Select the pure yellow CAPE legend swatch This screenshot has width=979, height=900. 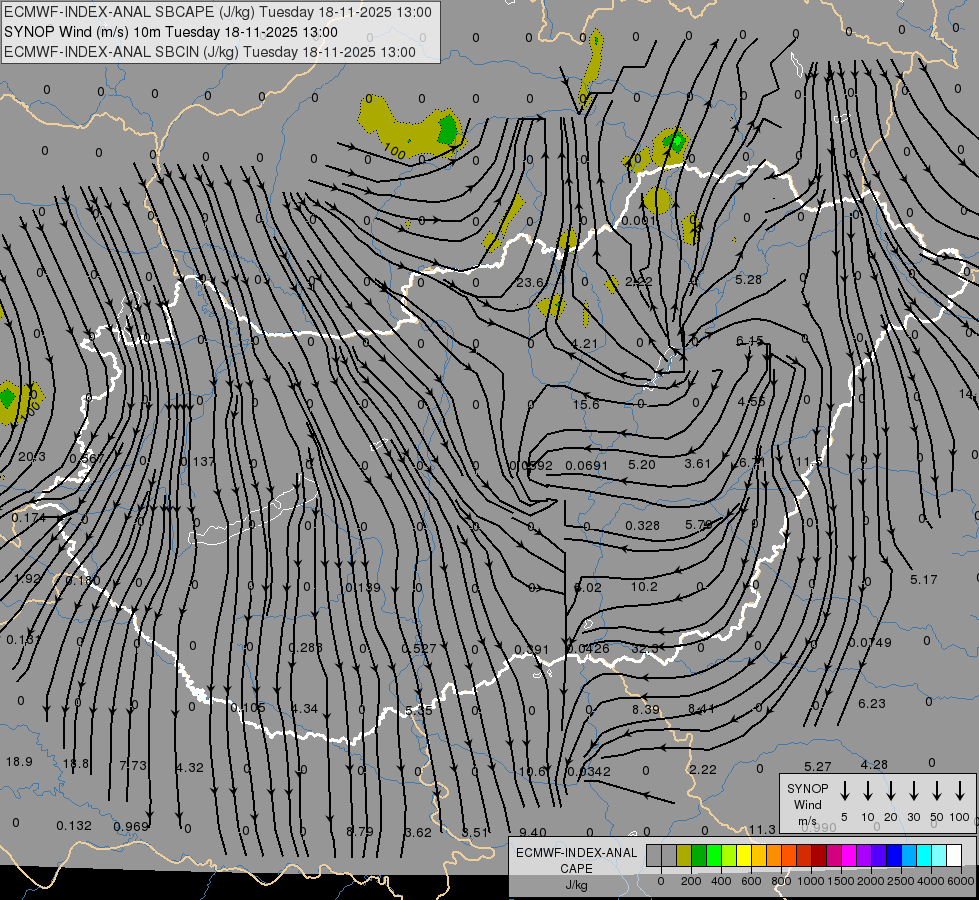[744, 856]
